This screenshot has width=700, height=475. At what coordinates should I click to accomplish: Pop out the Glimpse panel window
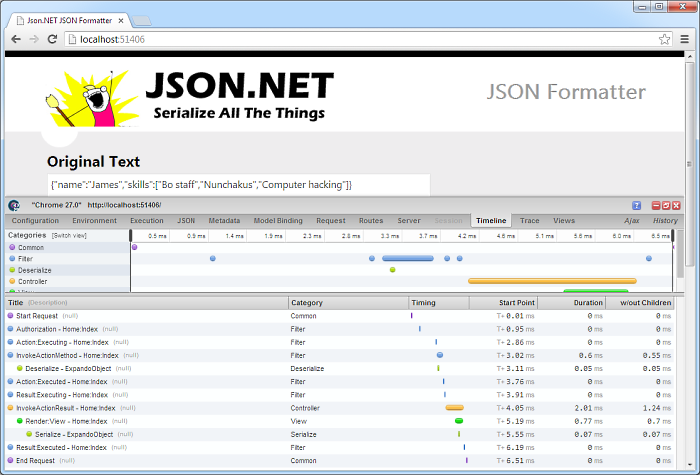666,205
